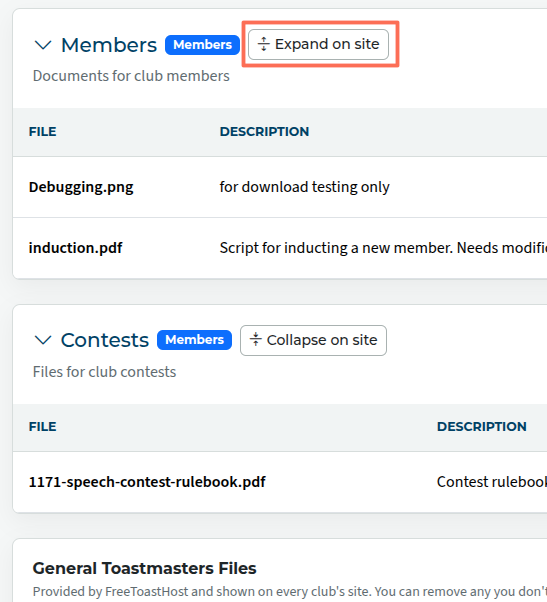Click the Members badge beside Members heading

click(202, 45)
